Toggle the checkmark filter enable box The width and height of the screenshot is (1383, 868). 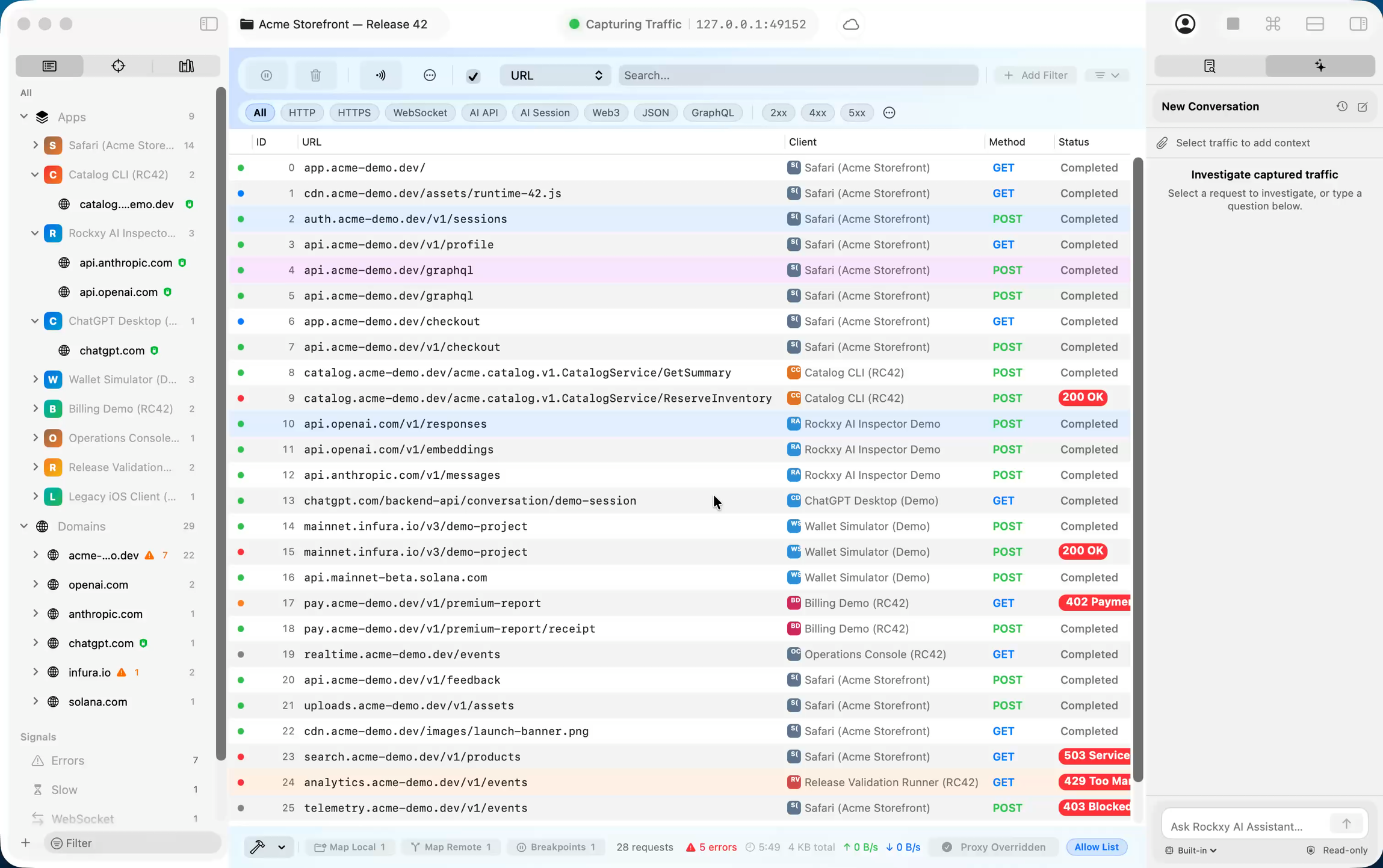click(473, 76)
